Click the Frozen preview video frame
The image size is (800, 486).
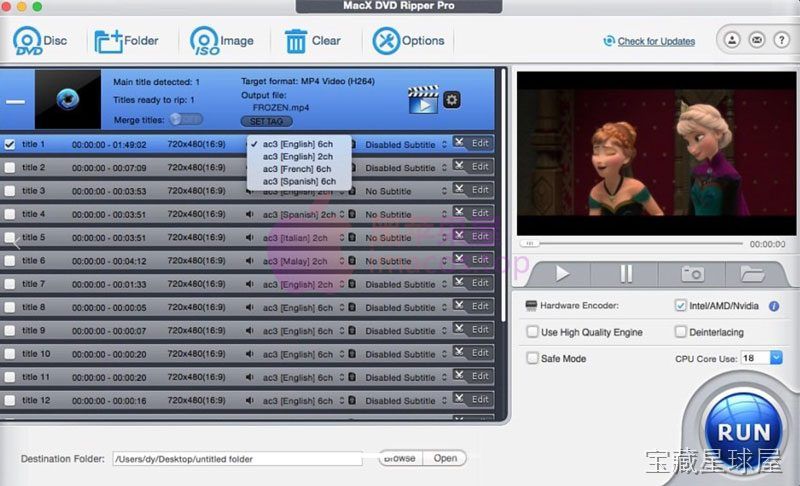656,154
